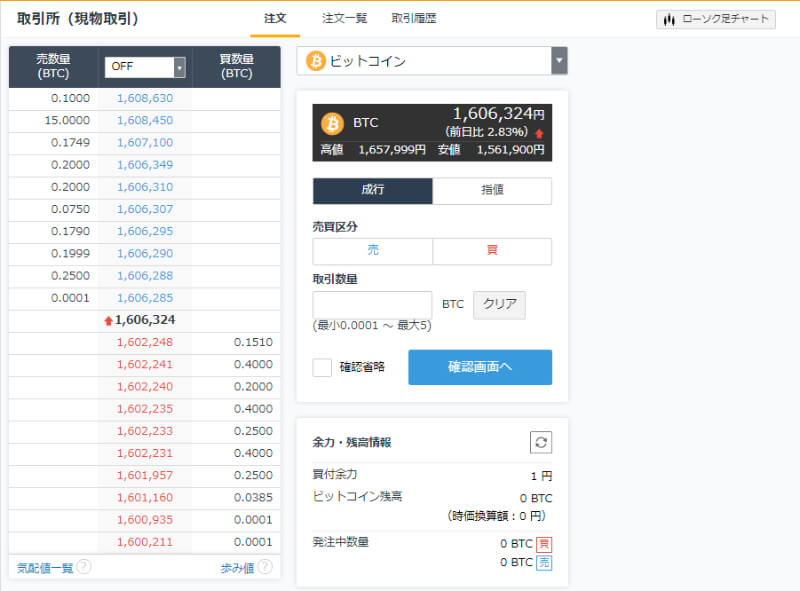The height and width of the screenshot is (591, 800).
Task: Click the クリア button
Action: click(499, 305)
